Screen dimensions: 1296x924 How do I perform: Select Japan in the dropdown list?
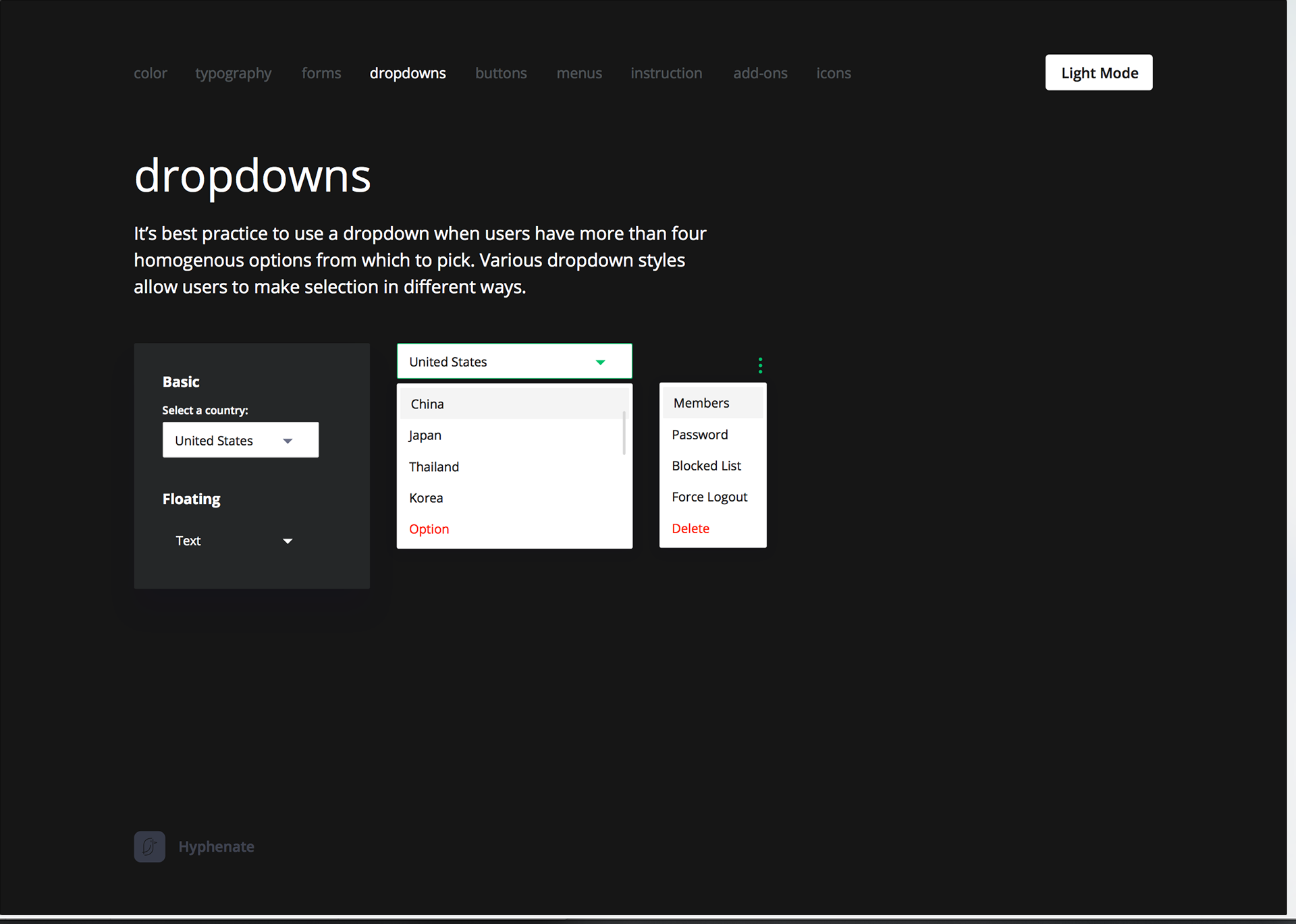tap(425, 435)
